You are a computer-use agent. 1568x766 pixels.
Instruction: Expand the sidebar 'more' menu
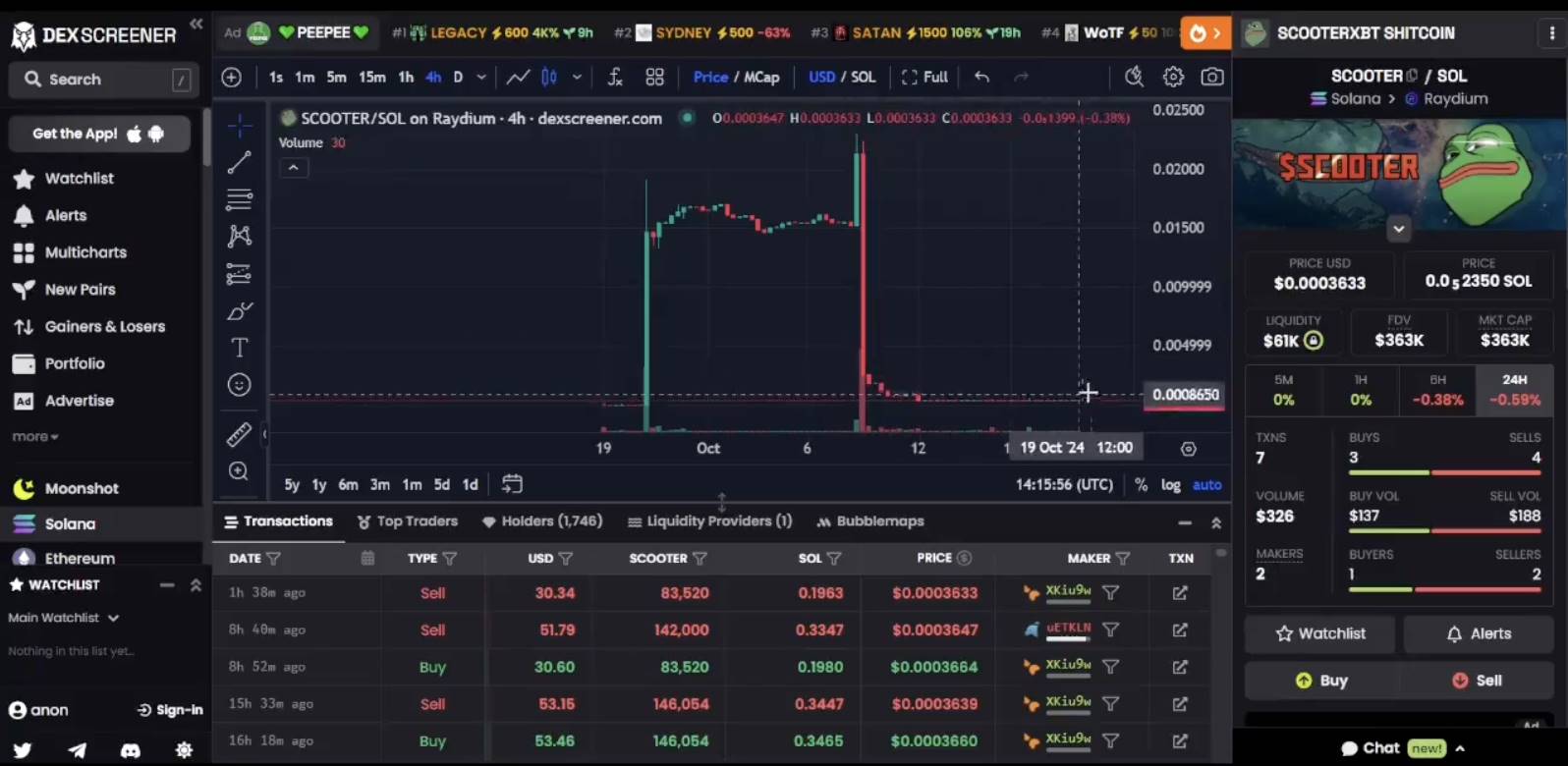tap(35, 436)
